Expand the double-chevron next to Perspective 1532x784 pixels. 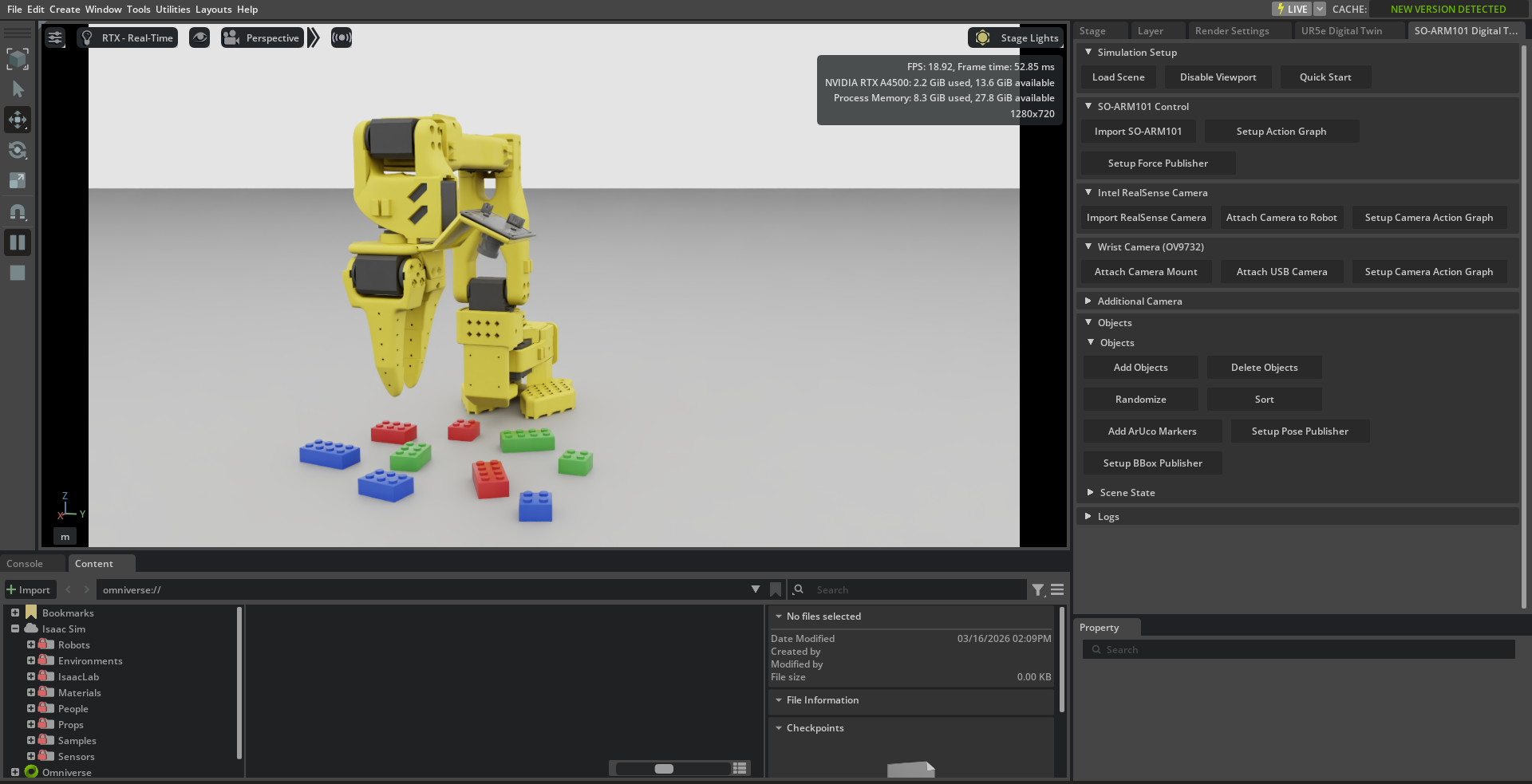314,37
